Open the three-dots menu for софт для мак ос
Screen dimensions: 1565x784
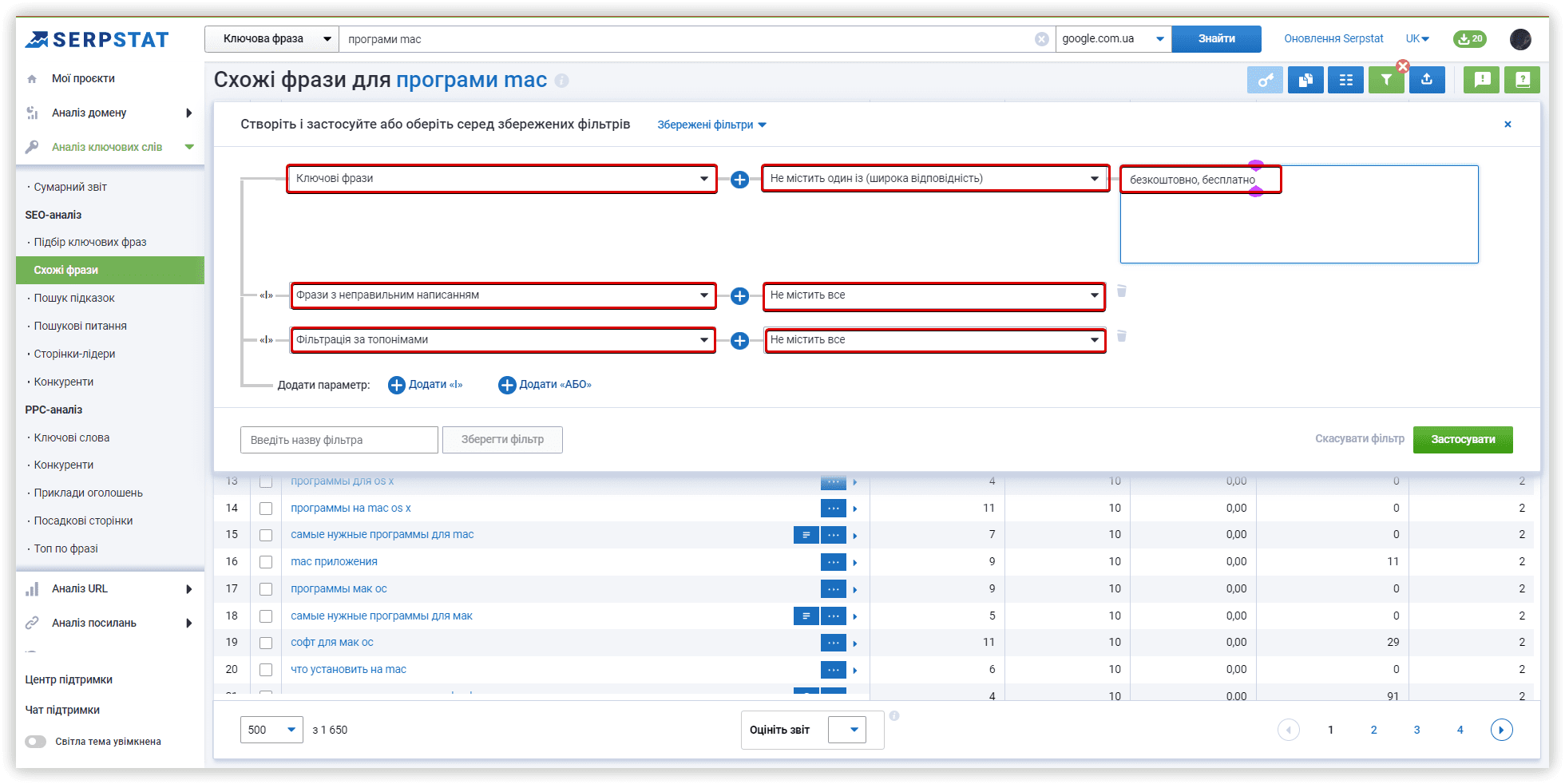tap(834, 643)
